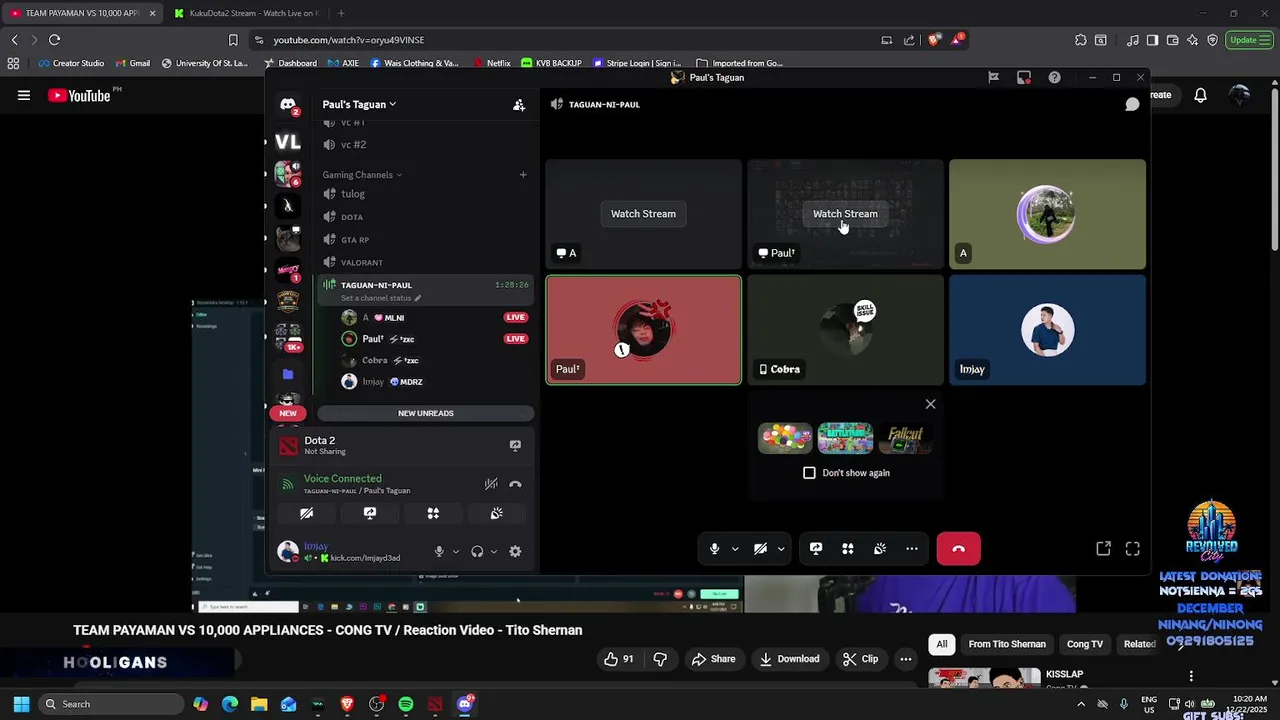Open Netflix bookmark in bookmarks bar
This screenshot has width=1280, height=720.
click(492, 63)
